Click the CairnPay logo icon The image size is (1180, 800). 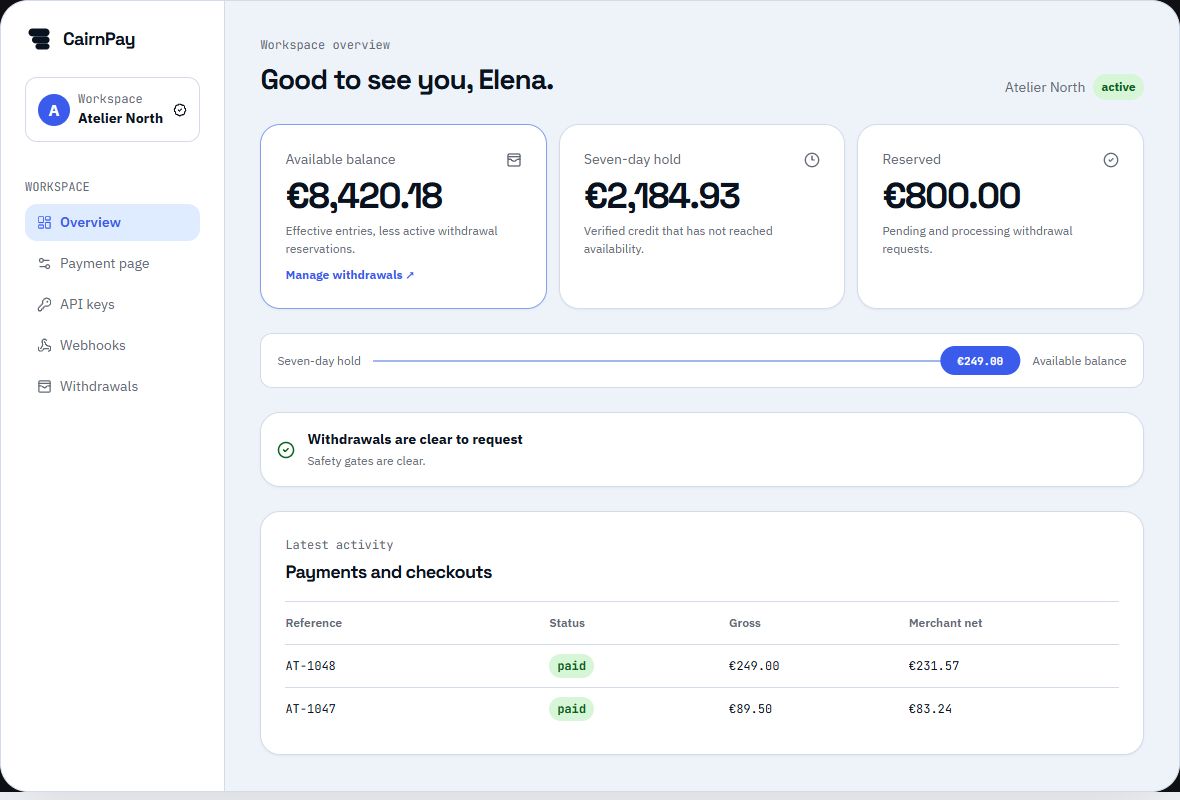[39, 39]
